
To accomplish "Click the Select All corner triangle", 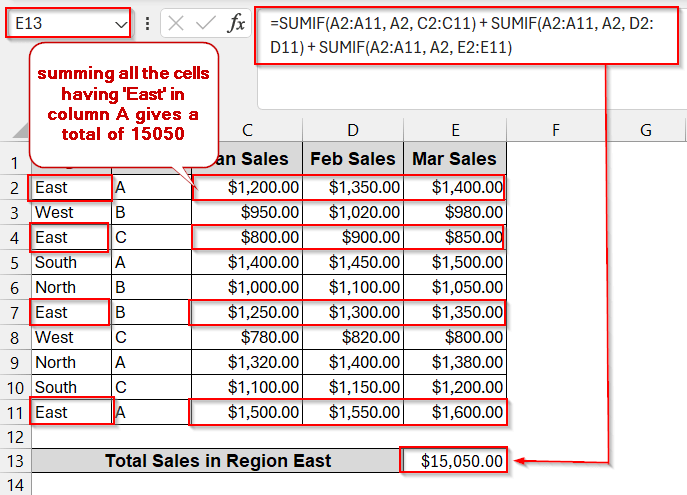I will pyautogui.click(x=20, y=131).
